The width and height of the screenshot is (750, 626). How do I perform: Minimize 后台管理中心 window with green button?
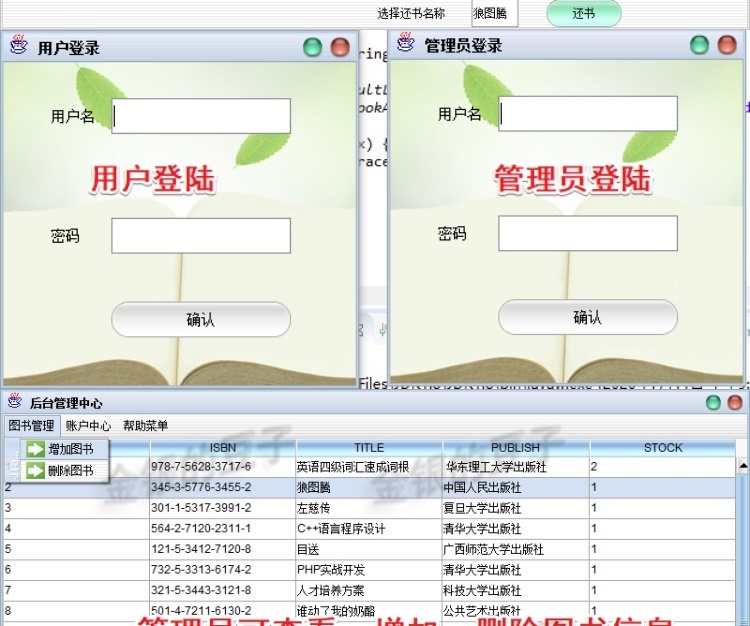(713, 403)
